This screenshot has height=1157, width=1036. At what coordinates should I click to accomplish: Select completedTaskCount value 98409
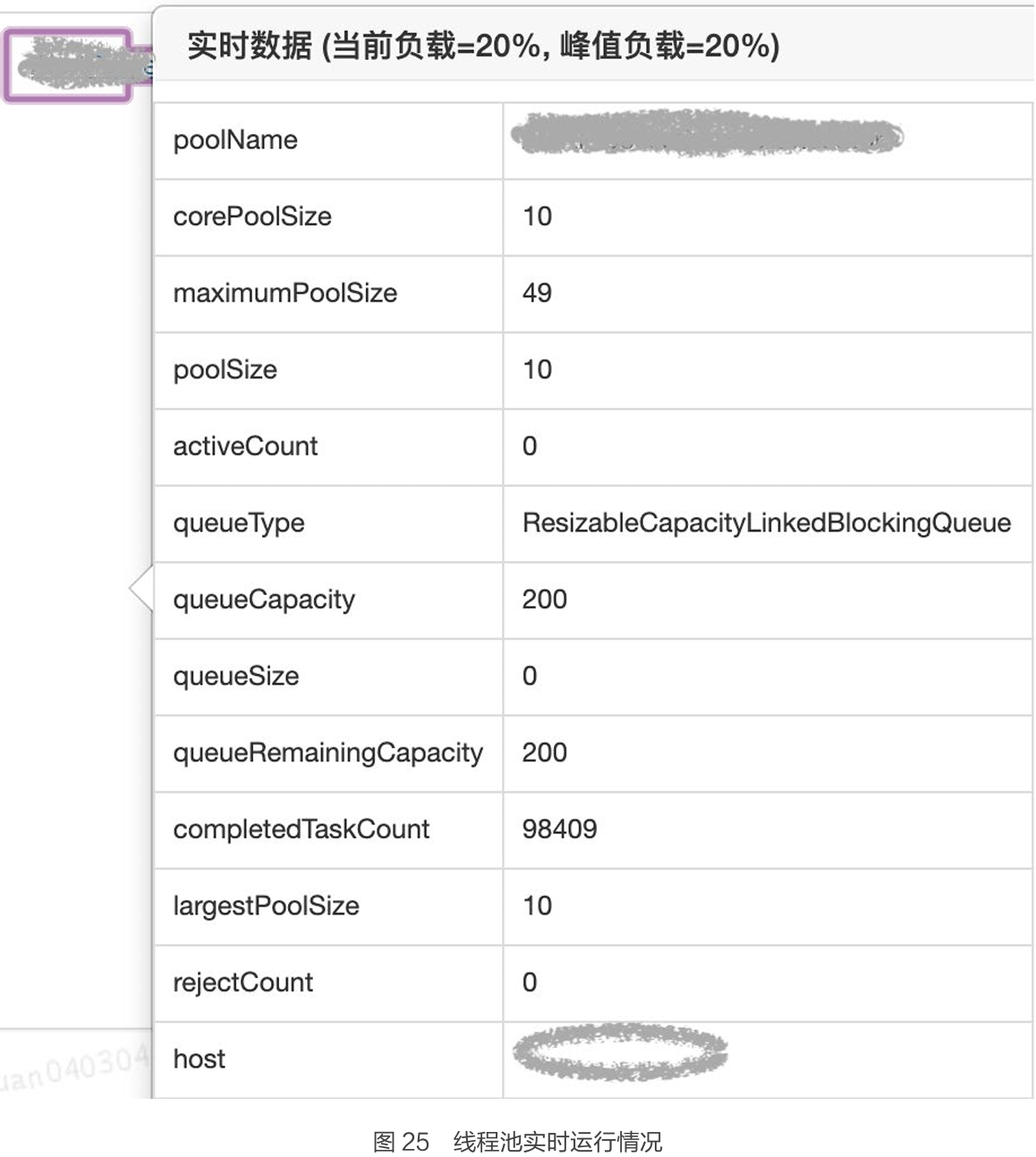click(559, 829)
